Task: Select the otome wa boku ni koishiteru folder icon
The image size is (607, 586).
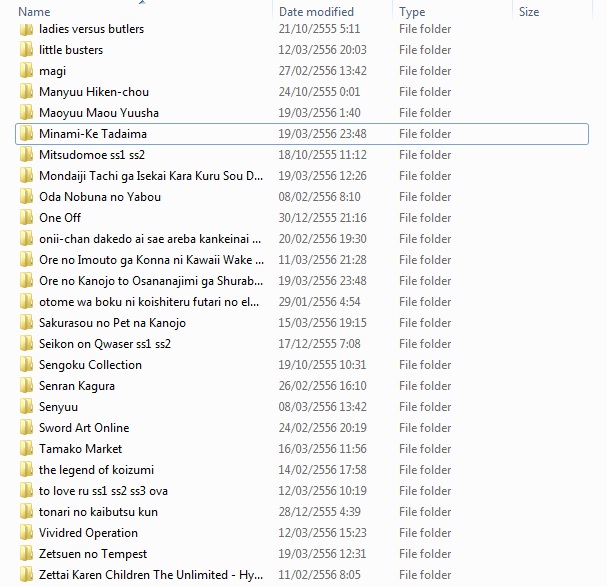Action: (26, 302)
